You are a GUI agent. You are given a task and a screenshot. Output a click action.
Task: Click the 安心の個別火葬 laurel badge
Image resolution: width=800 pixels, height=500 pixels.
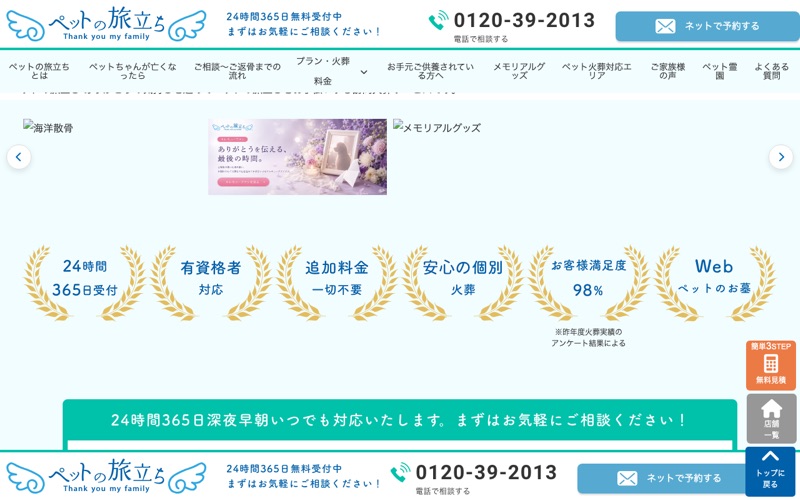[x=463, y=283]
